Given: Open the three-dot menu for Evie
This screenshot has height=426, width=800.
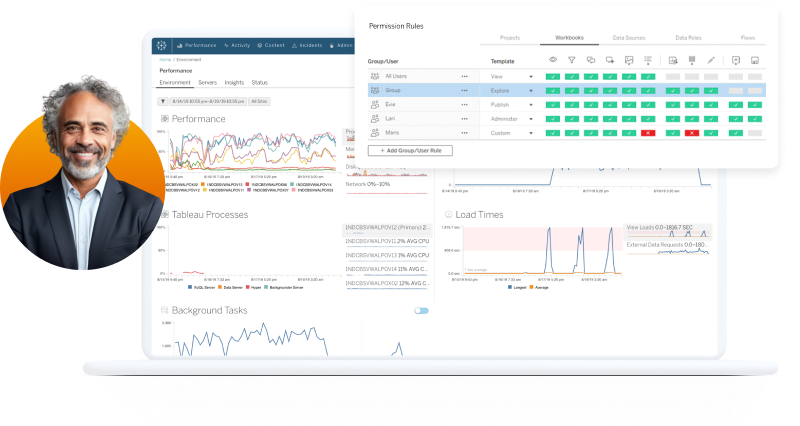Looking at the screenshot, I should point(464,104).
